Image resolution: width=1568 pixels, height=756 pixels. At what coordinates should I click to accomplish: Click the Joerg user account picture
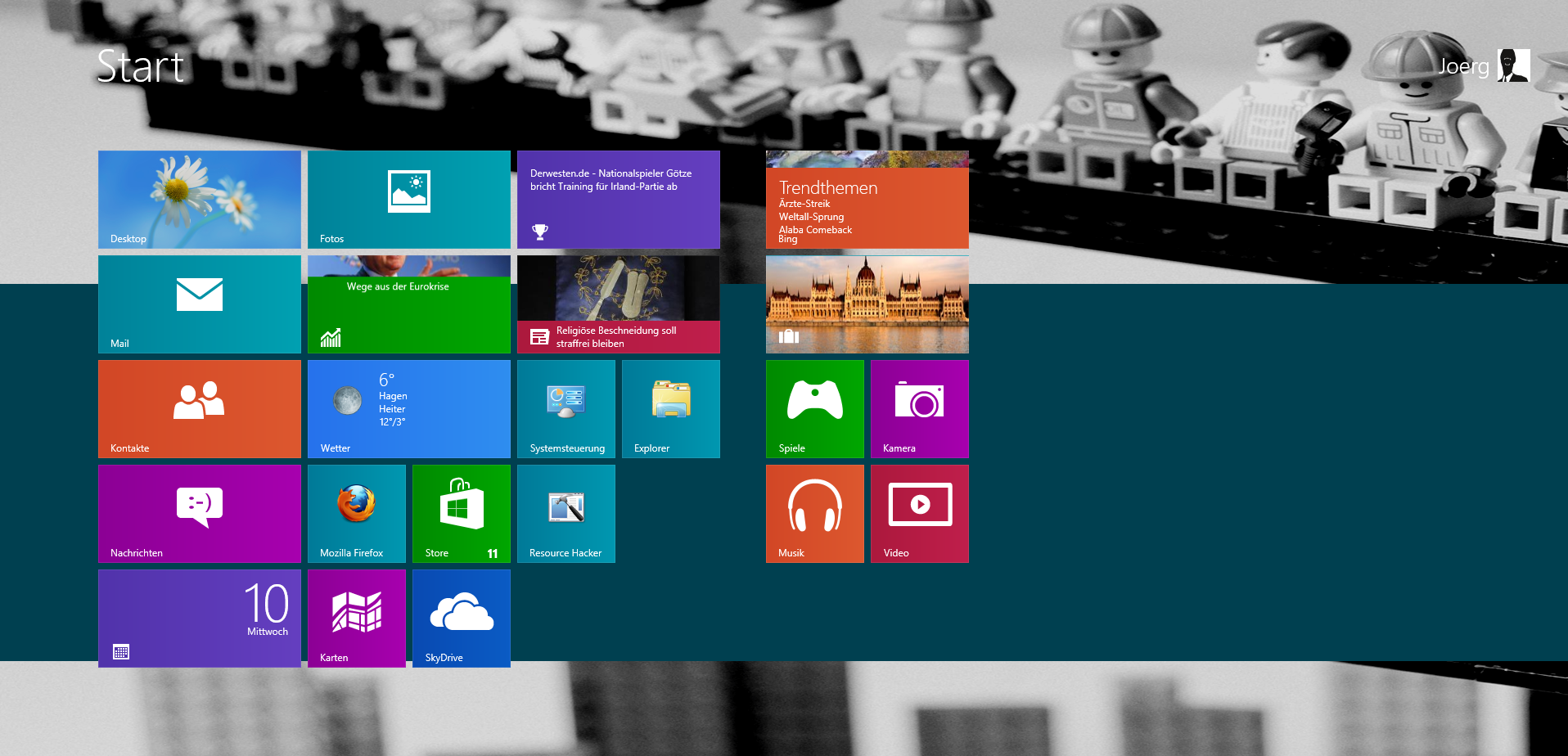[x=1513, y=65]
